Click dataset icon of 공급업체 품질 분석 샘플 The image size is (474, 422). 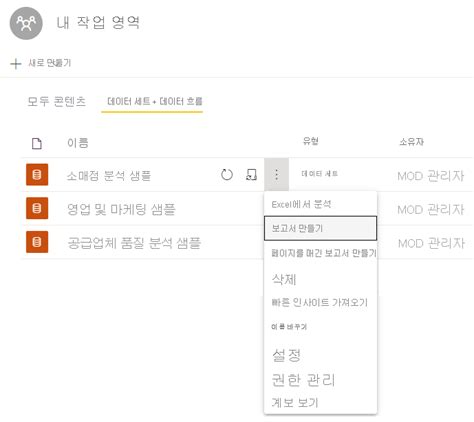[37, 242]
